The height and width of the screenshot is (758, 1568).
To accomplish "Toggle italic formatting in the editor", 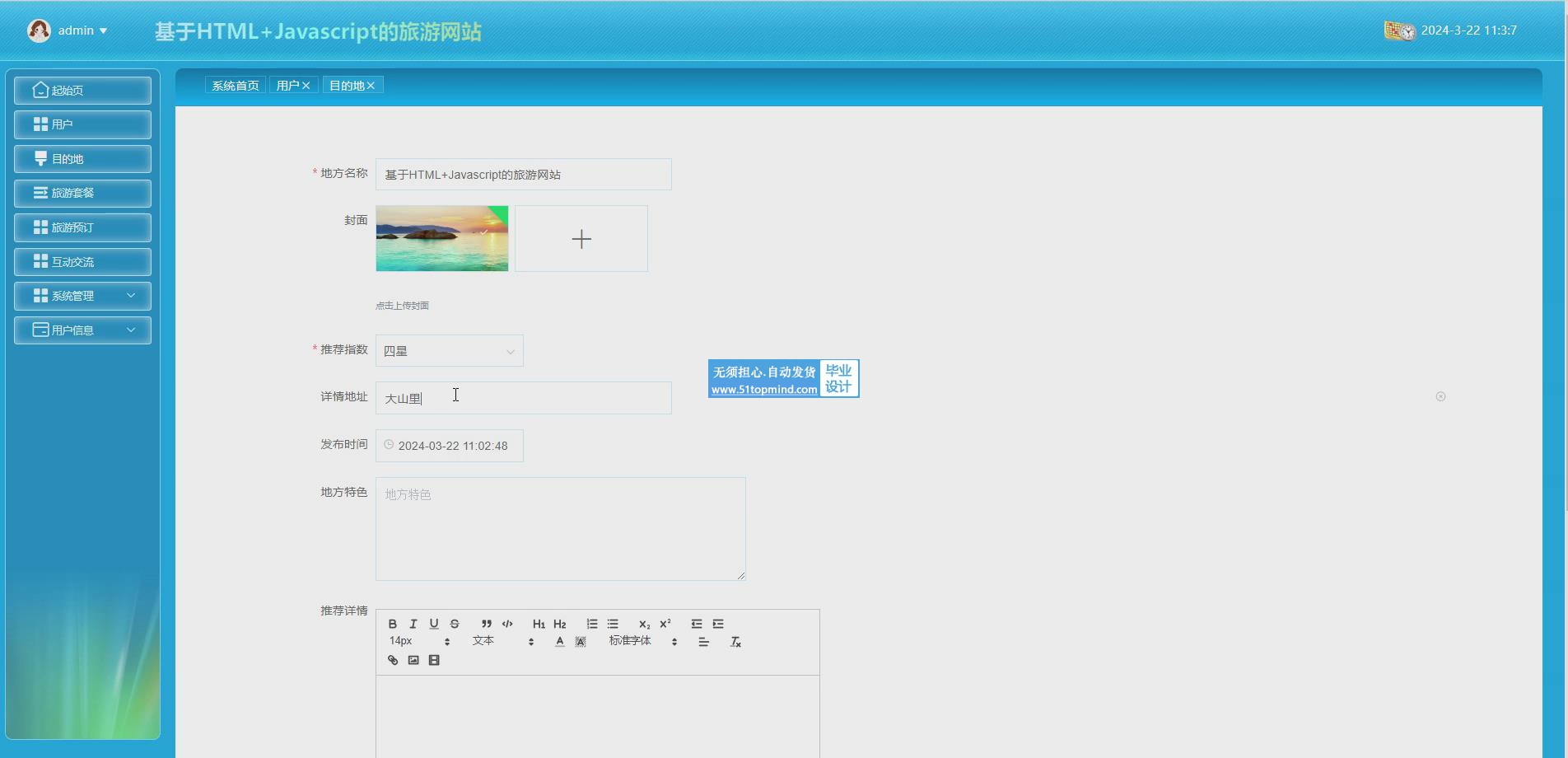I will (413, 624).
